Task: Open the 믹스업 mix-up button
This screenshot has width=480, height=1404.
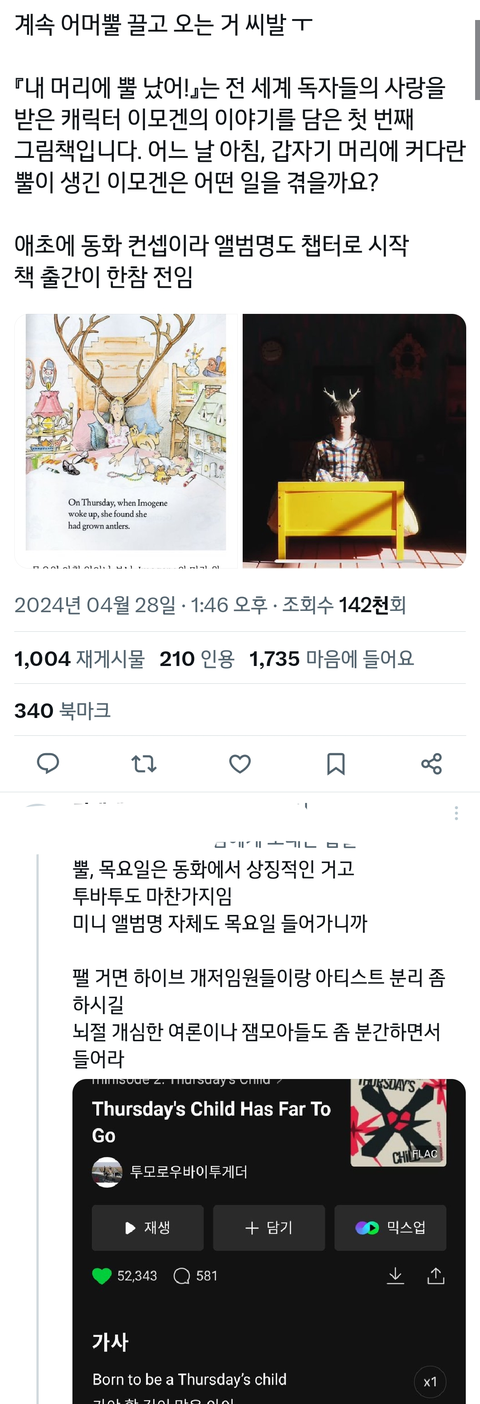Action: point(390,1228)
